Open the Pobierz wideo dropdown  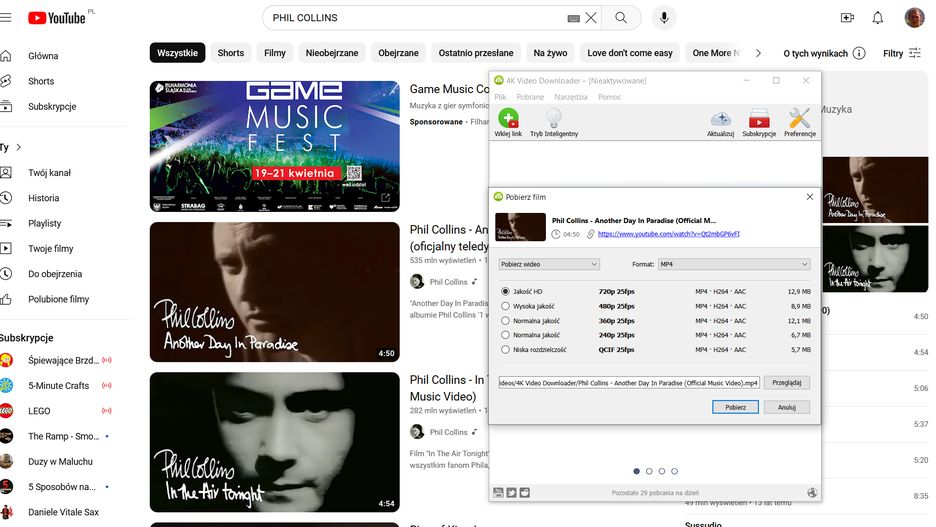[549, 264]
